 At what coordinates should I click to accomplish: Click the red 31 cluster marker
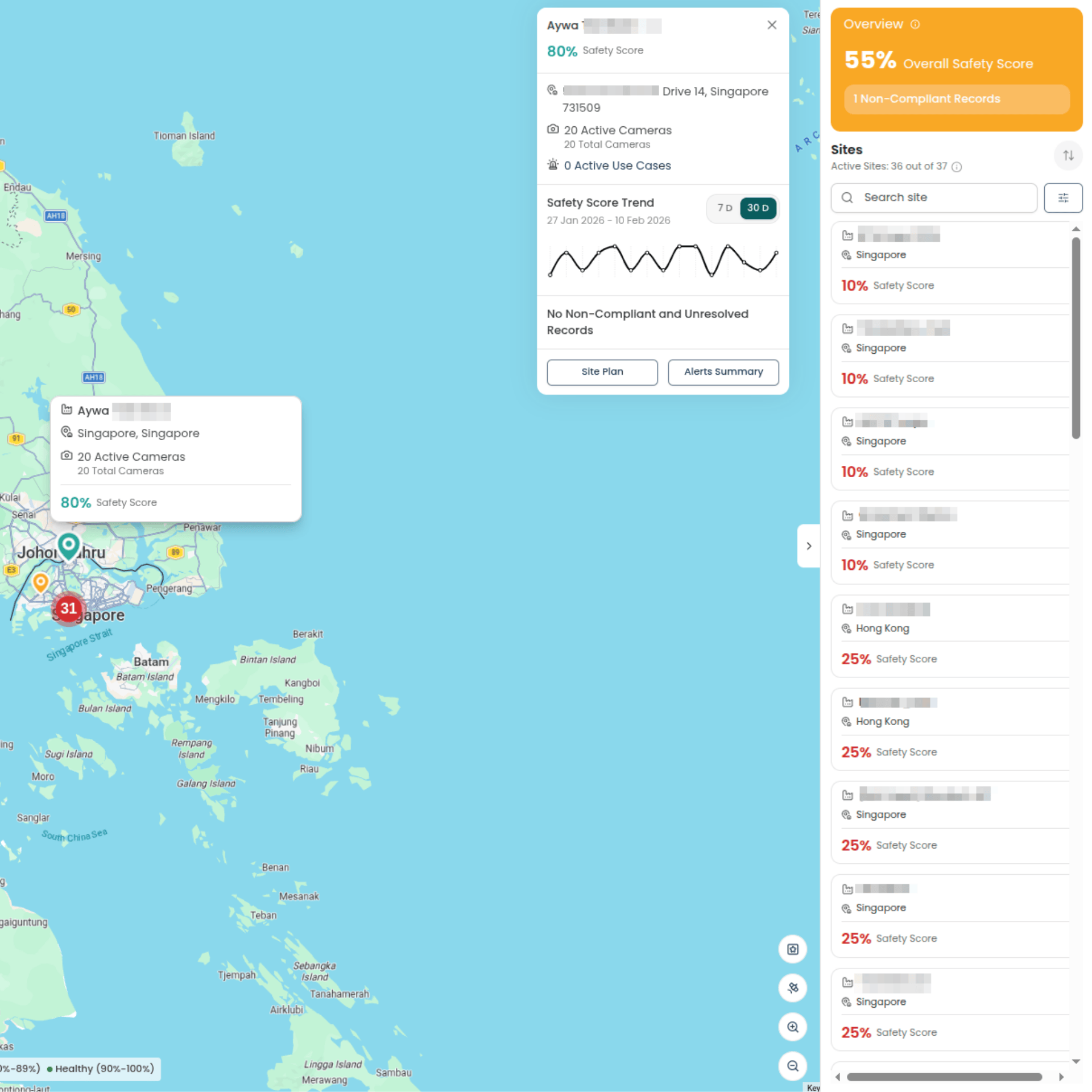(x=69, y=609)
